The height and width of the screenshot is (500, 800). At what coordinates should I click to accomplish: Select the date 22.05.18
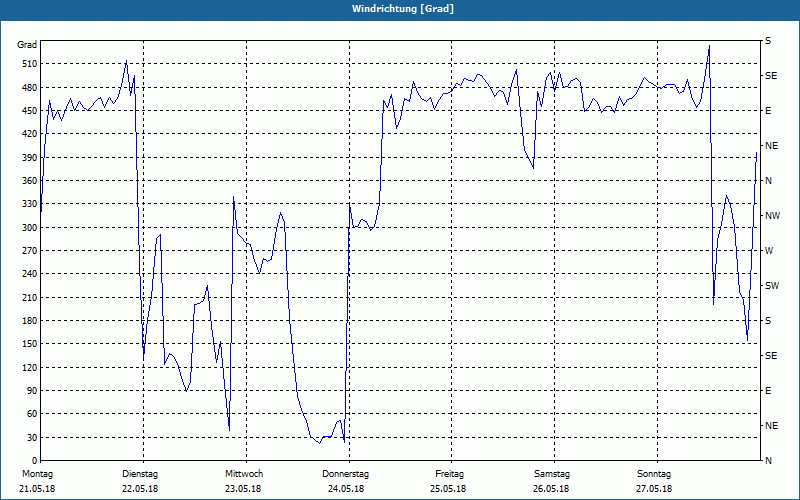tap(140, 489)
